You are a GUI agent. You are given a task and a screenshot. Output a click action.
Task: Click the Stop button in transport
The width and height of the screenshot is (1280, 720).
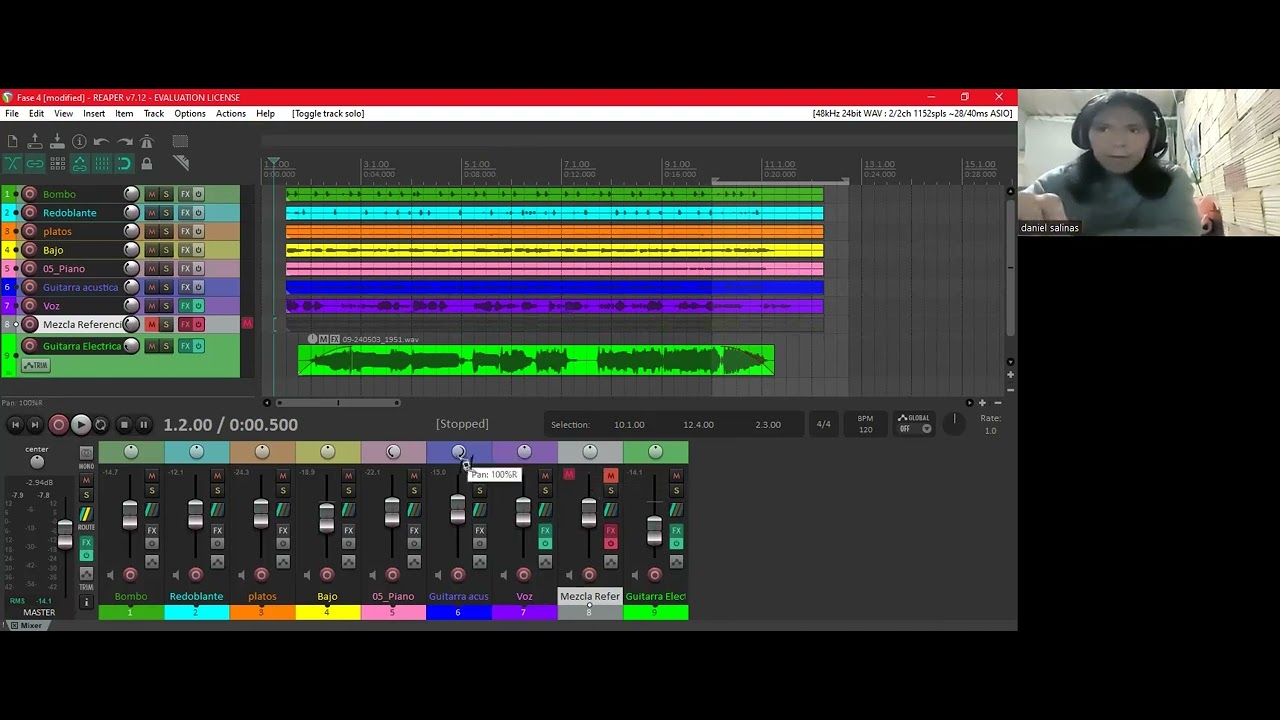124,425
